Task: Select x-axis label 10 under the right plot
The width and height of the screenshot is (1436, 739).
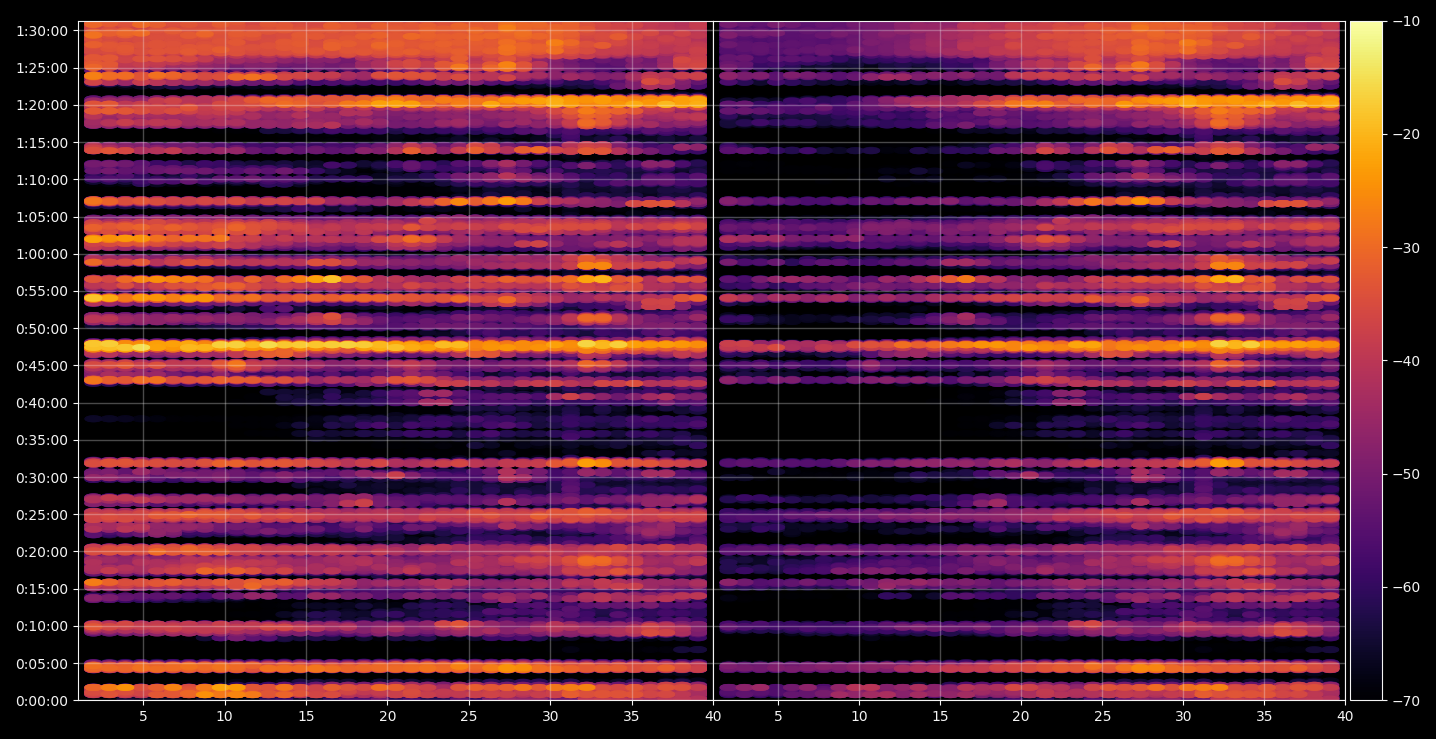Action: [x=859, y=717]
